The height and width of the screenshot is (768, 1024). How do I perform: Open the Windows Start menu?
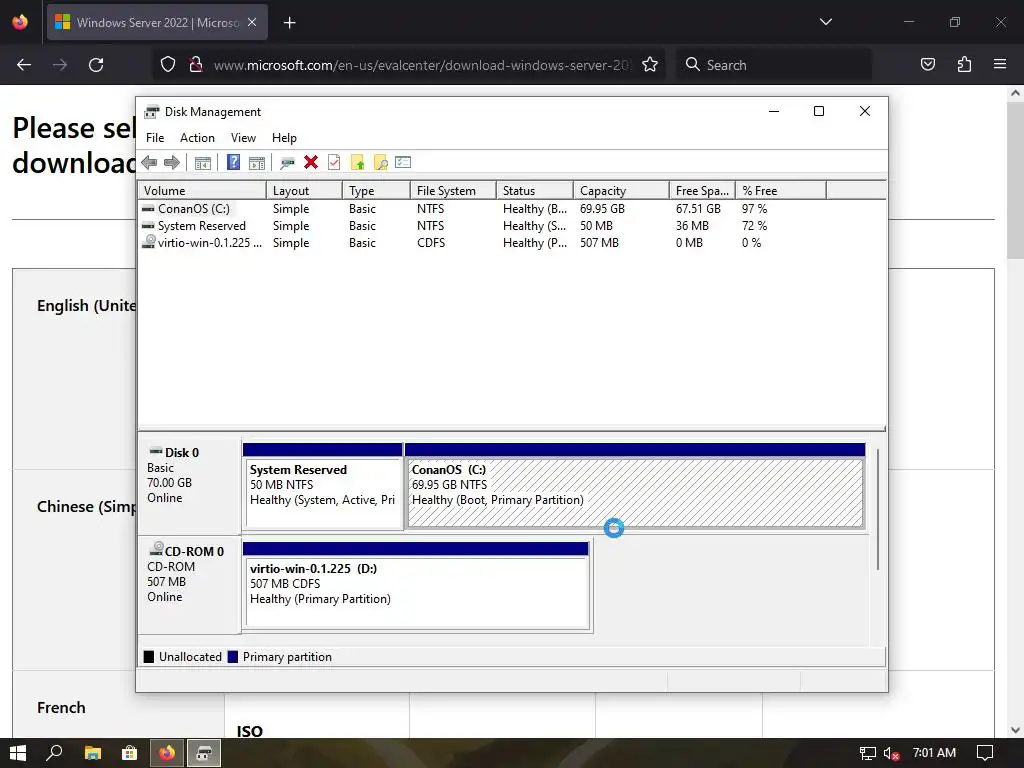coord(18,753)
